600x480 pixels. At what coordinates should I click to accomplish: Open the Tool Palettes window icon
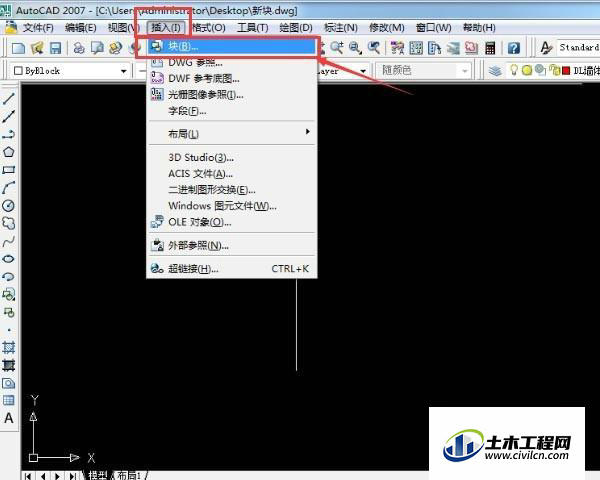click(x=435, y=48)
